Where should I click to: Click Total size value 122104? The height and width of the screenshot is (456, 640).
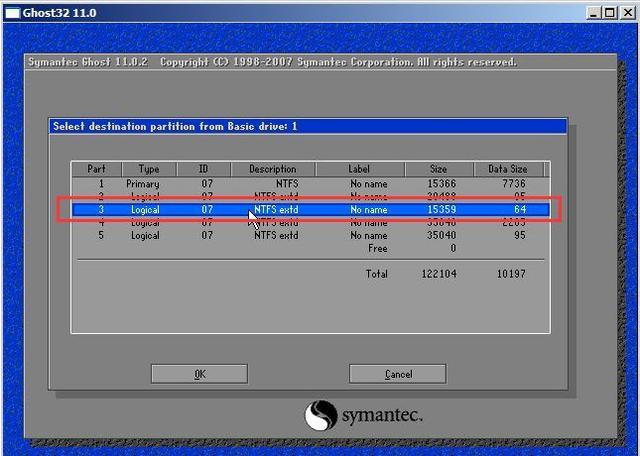439,274
